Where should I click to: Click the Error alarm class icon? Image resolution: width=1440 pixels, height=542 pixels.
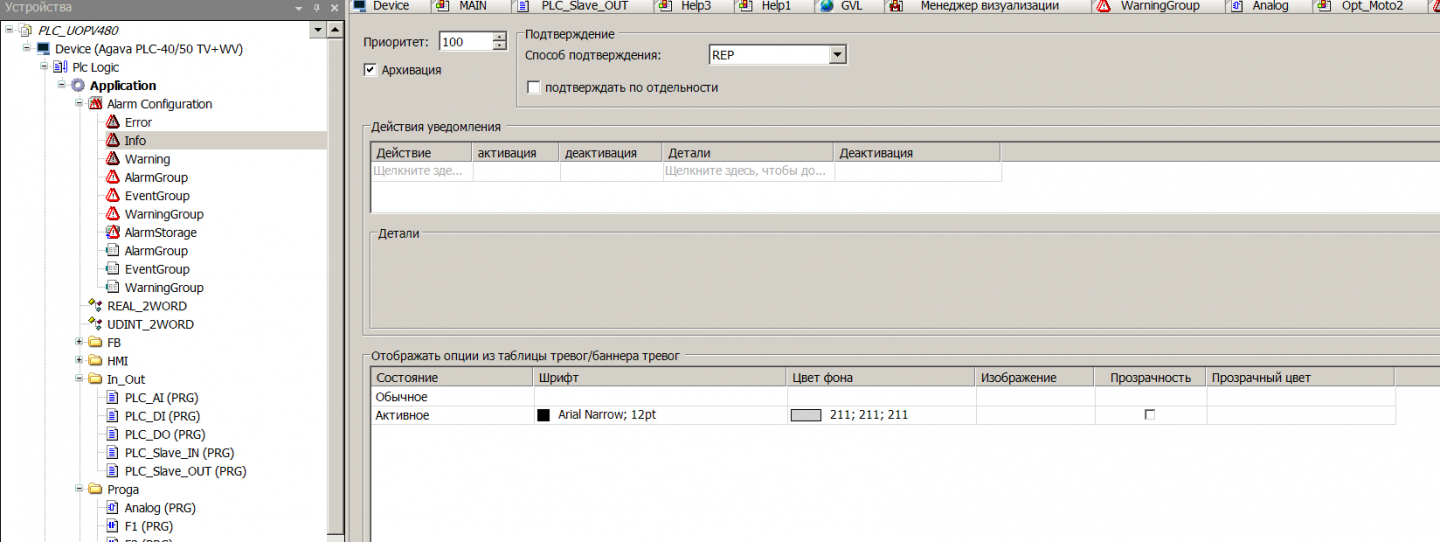pos(113,122)
